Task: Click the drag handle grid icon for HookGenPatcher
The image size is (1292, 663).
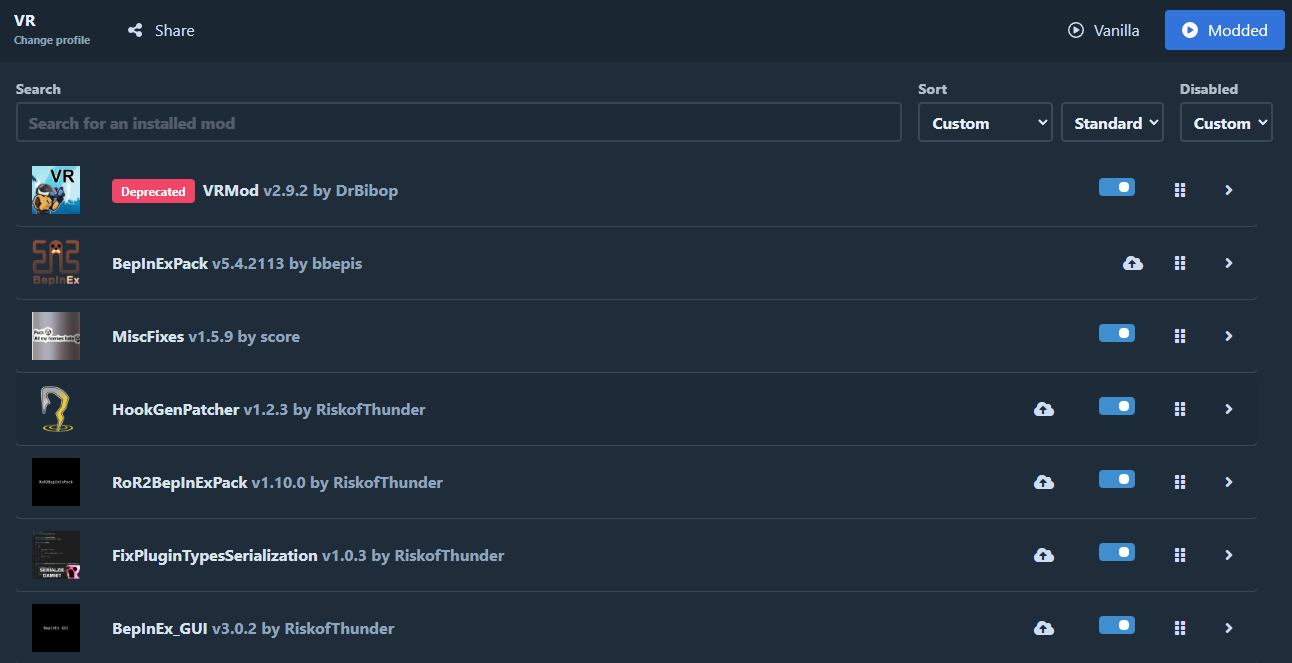Action: [x=1180, y=409]
